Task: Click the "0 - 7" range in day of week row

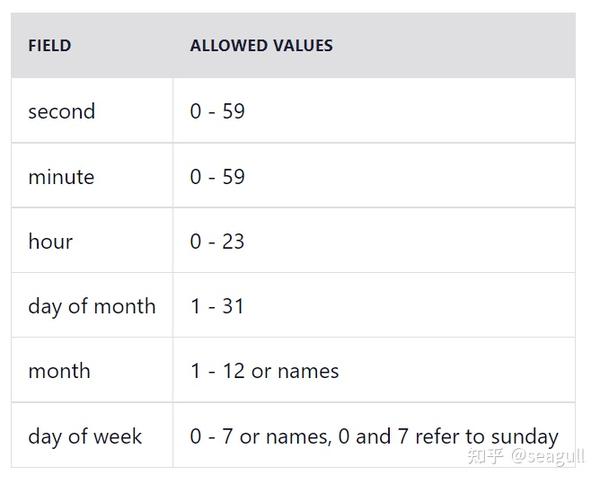Action: (210, 436)
